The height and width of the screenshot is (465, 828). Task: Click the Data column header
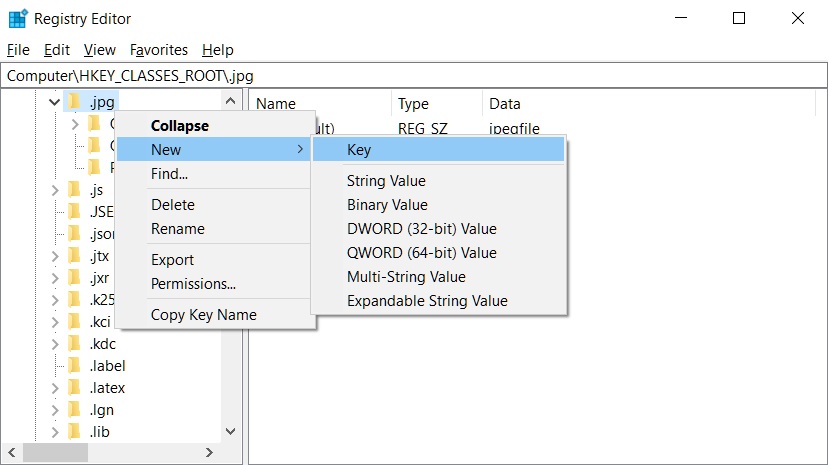tap(649, 103)
